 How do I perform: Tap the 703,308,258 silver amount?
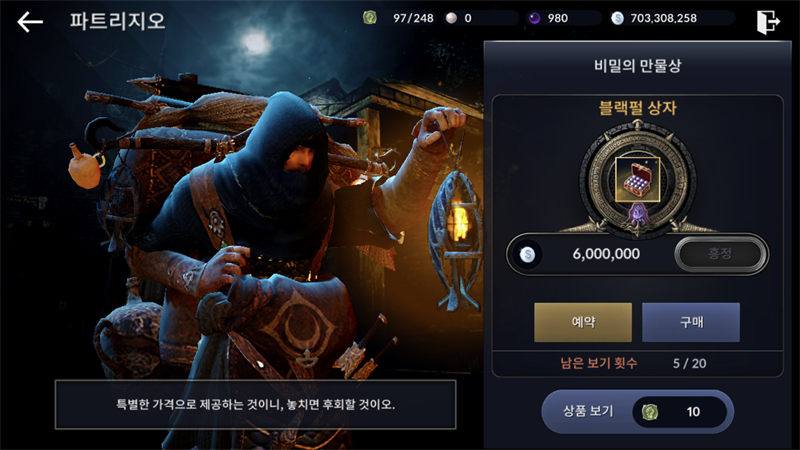coord(663,18)
